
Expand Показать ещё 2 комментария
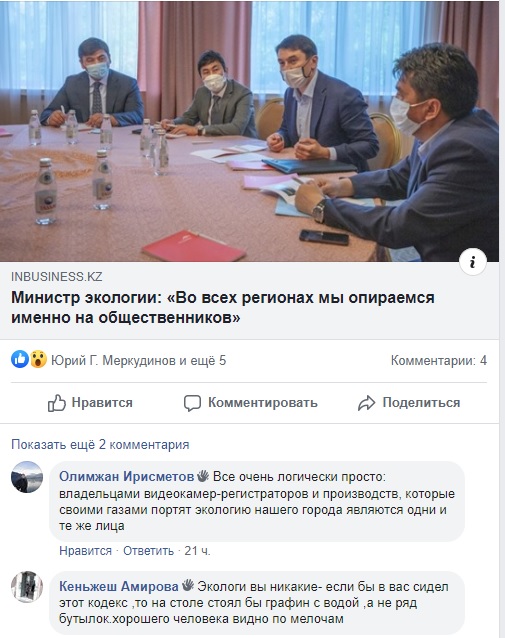(x=100, y=444)
